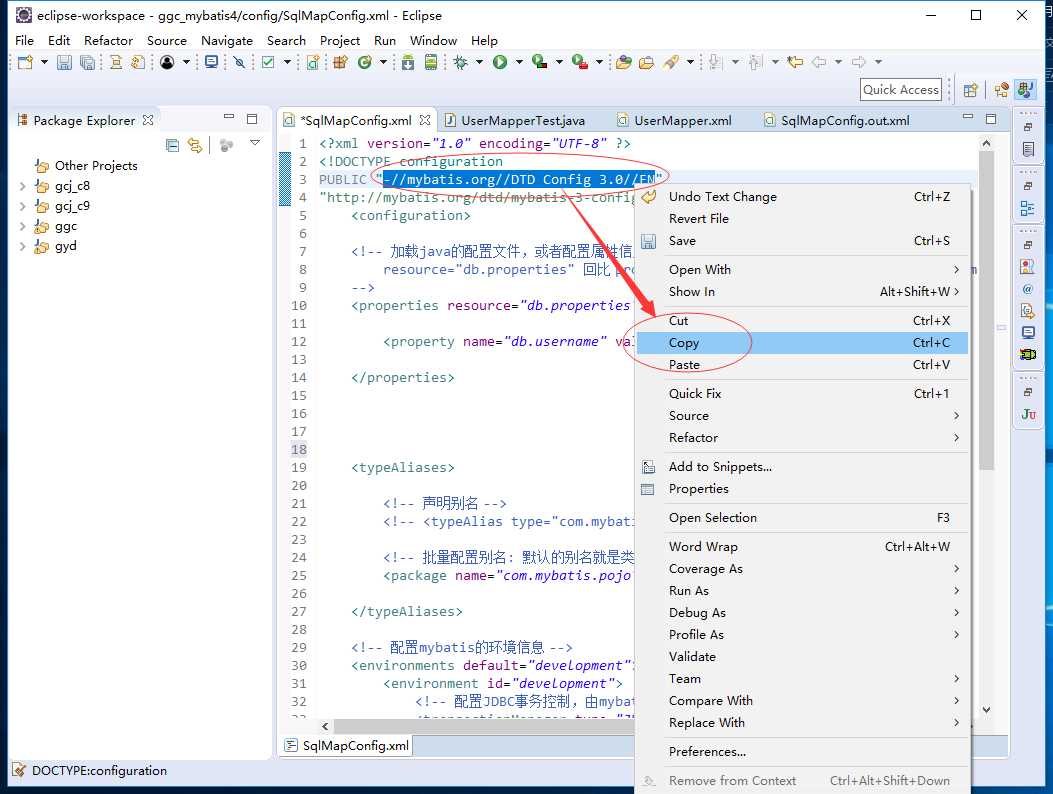Image resolution: width=1053 pixels, height=794 pixels.
Task: Click the Search flashlight toolbar icon
Action: [670, 62]
